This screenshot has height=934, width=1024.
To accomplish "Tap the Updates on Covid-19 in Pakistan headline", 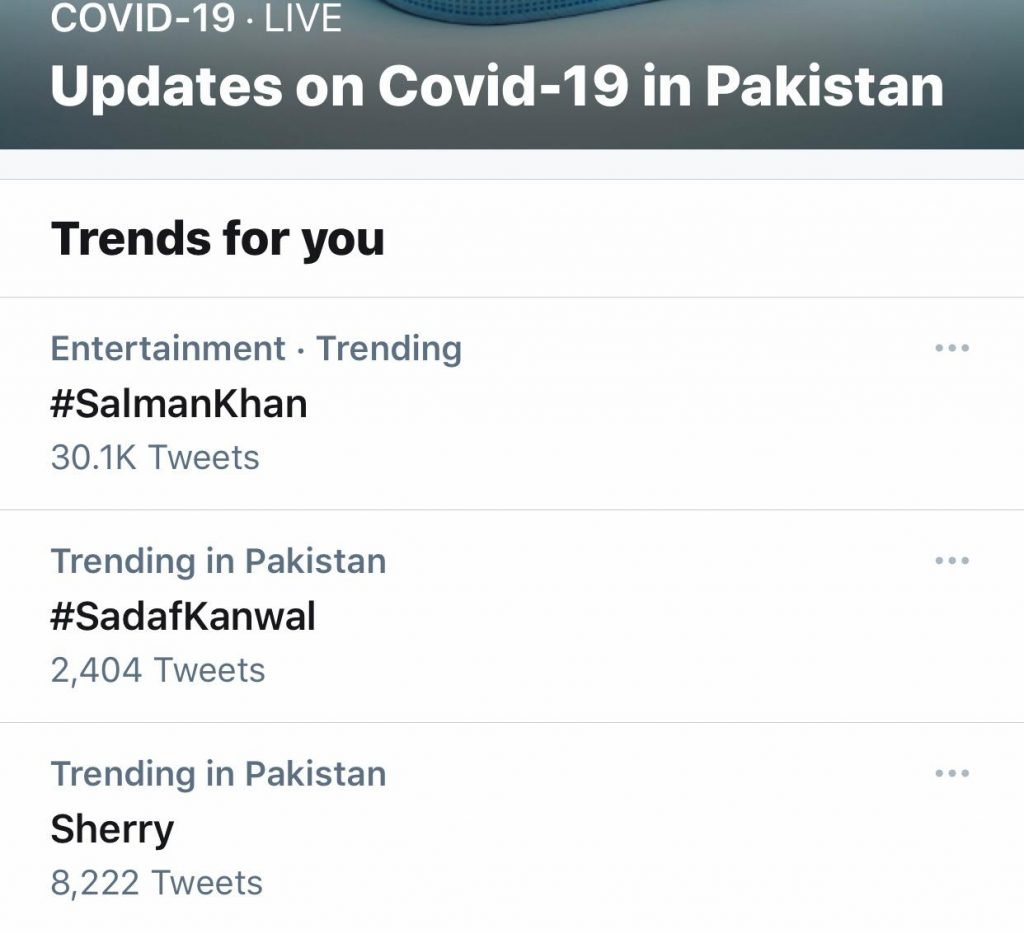I will tap(497, 86).
